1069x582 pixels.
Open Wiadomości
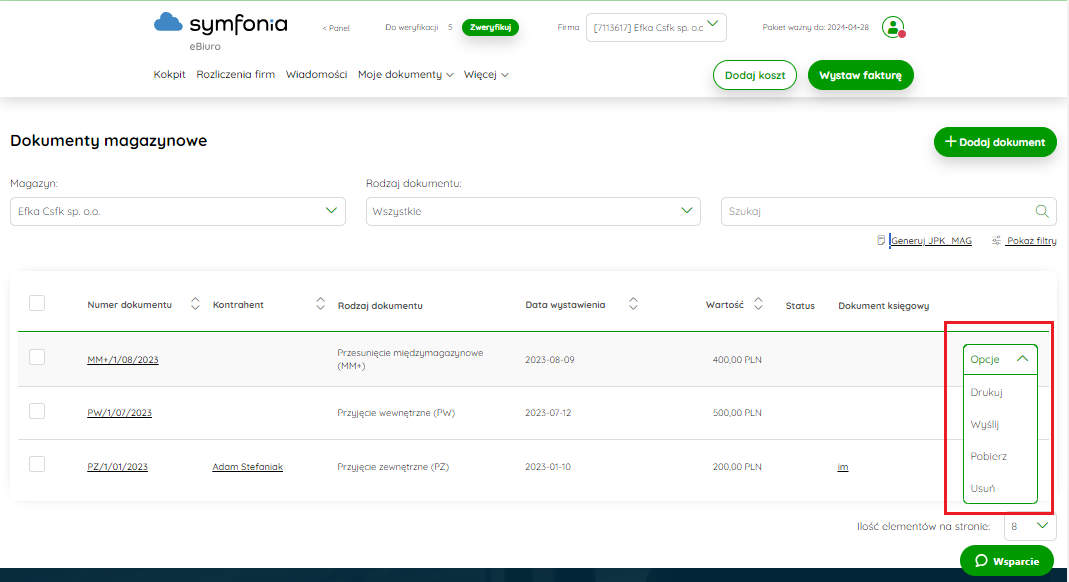pyautogui.click(x=316, y=74)
